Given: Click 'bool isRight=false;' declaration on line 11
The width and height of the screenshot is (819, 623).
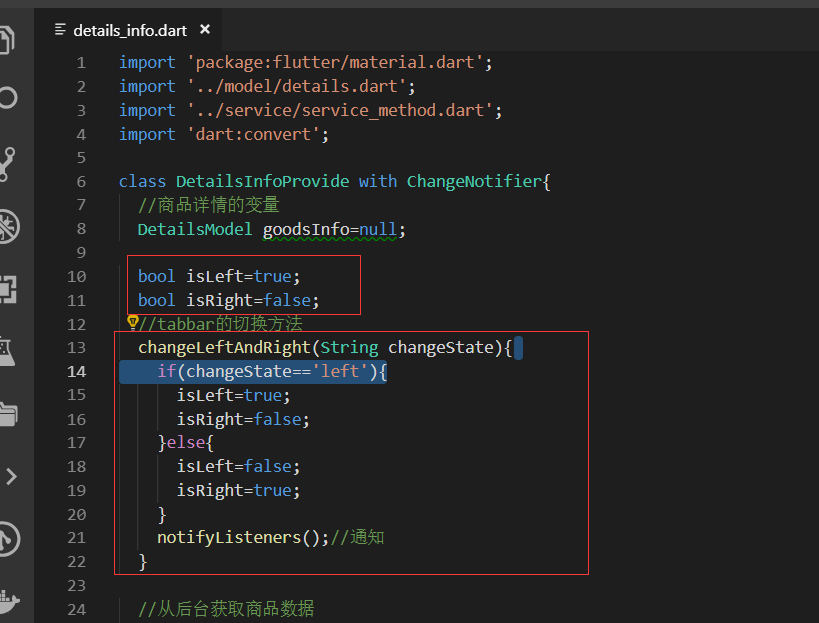Looking at the screenshot, I should (x=229, y=300).
